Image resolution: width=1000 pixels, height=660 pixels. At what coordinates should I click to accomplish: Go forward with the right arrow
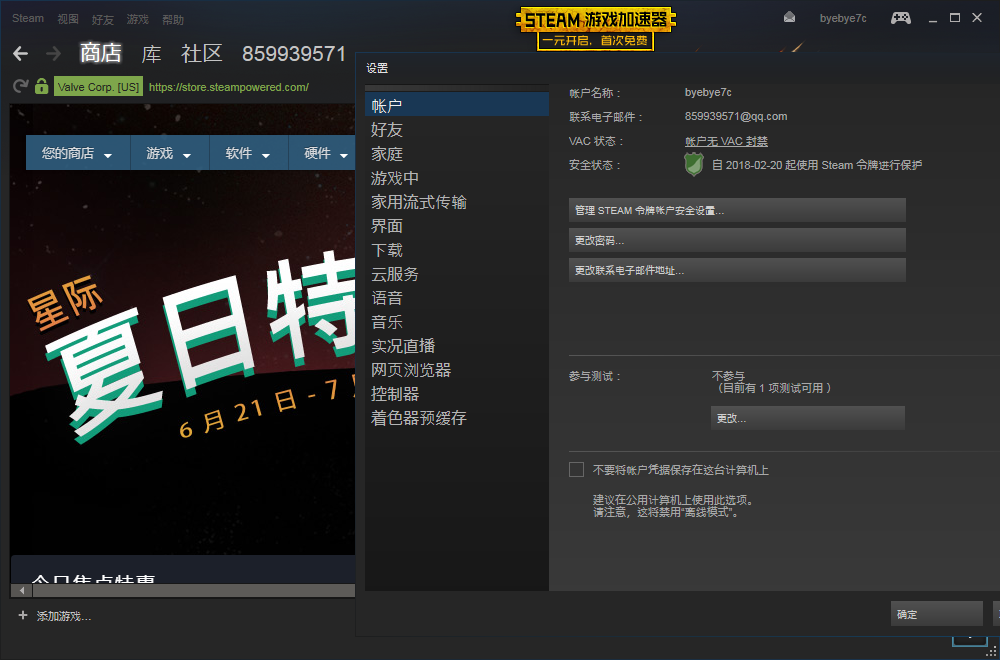tap(54, 54)
